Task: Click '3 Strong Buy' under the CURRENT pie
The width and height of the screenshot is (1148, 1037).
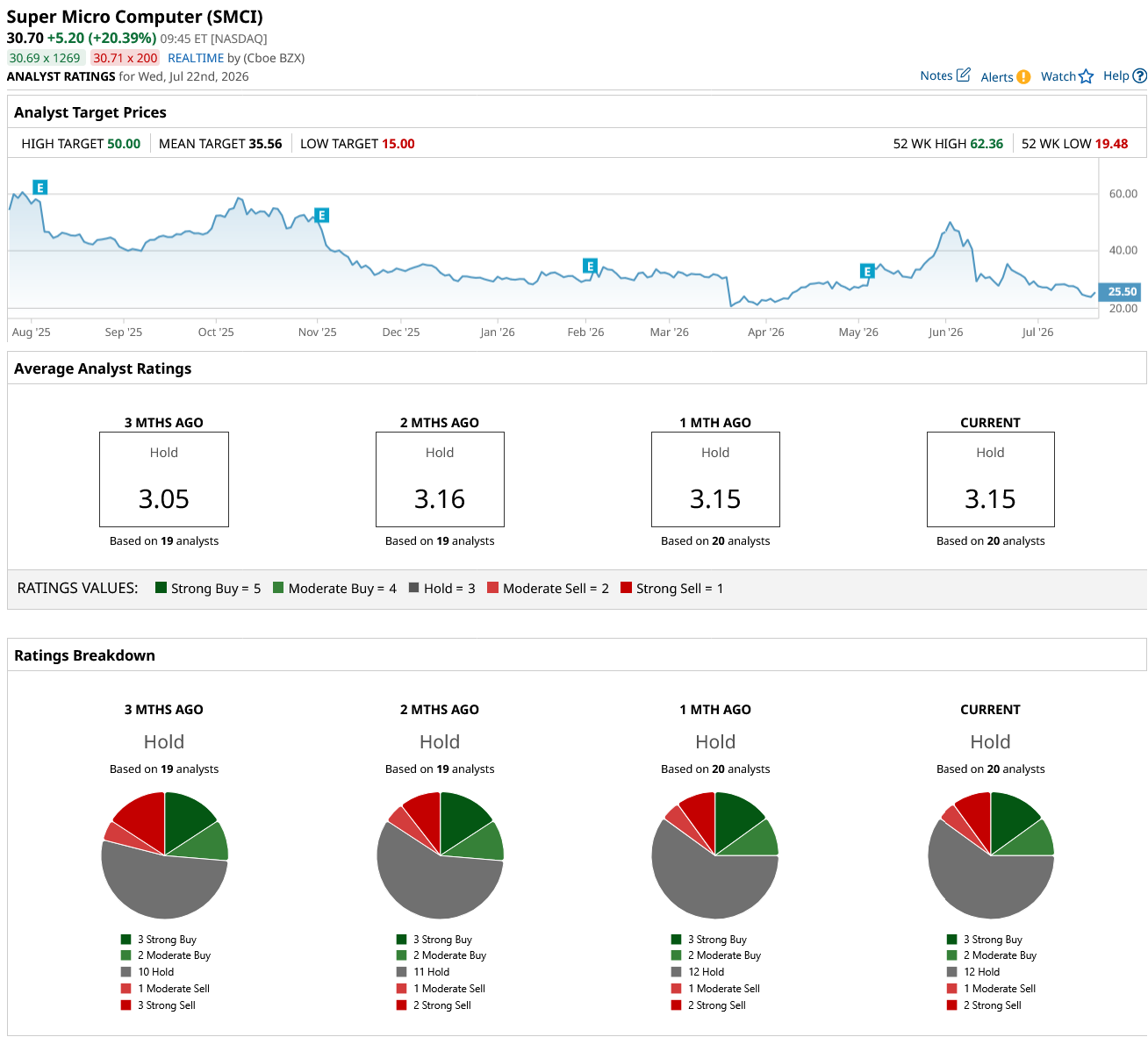Action: (x=993, y=940)
